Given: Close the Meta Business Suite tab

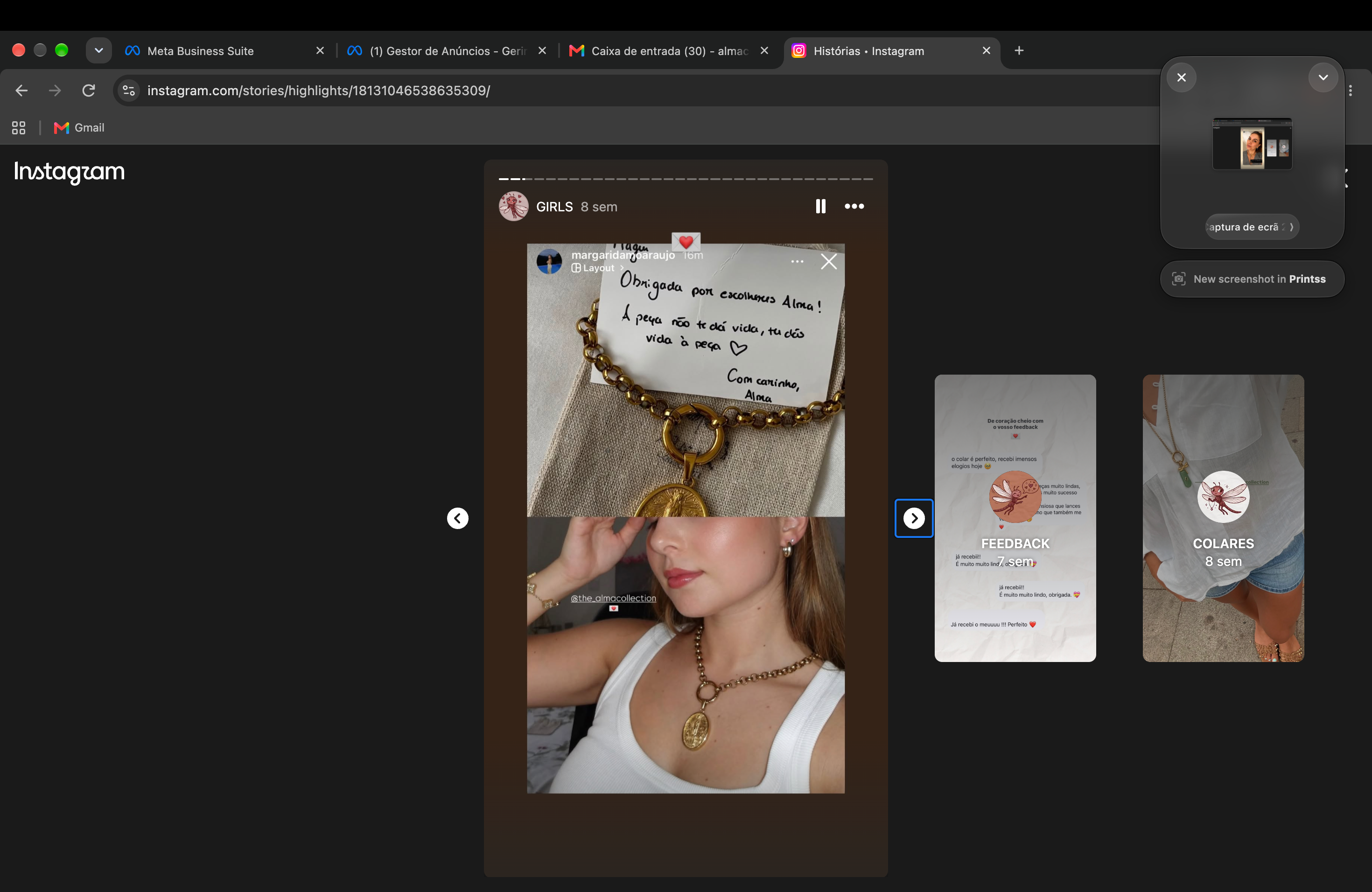Looking at the screenshot, I should point(320,51).
